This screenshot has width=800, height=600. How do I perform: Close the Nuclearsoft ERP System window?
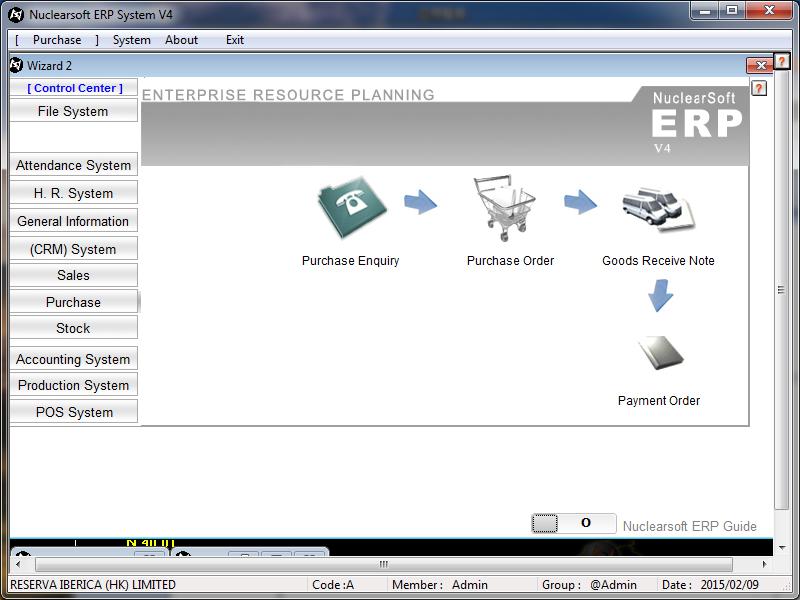(769, 11)
